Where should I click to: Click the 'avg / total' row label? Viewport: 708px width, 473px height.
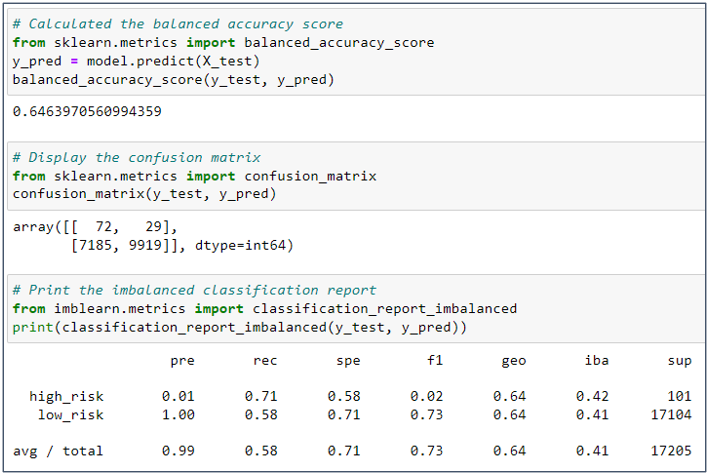click(58, 451)
